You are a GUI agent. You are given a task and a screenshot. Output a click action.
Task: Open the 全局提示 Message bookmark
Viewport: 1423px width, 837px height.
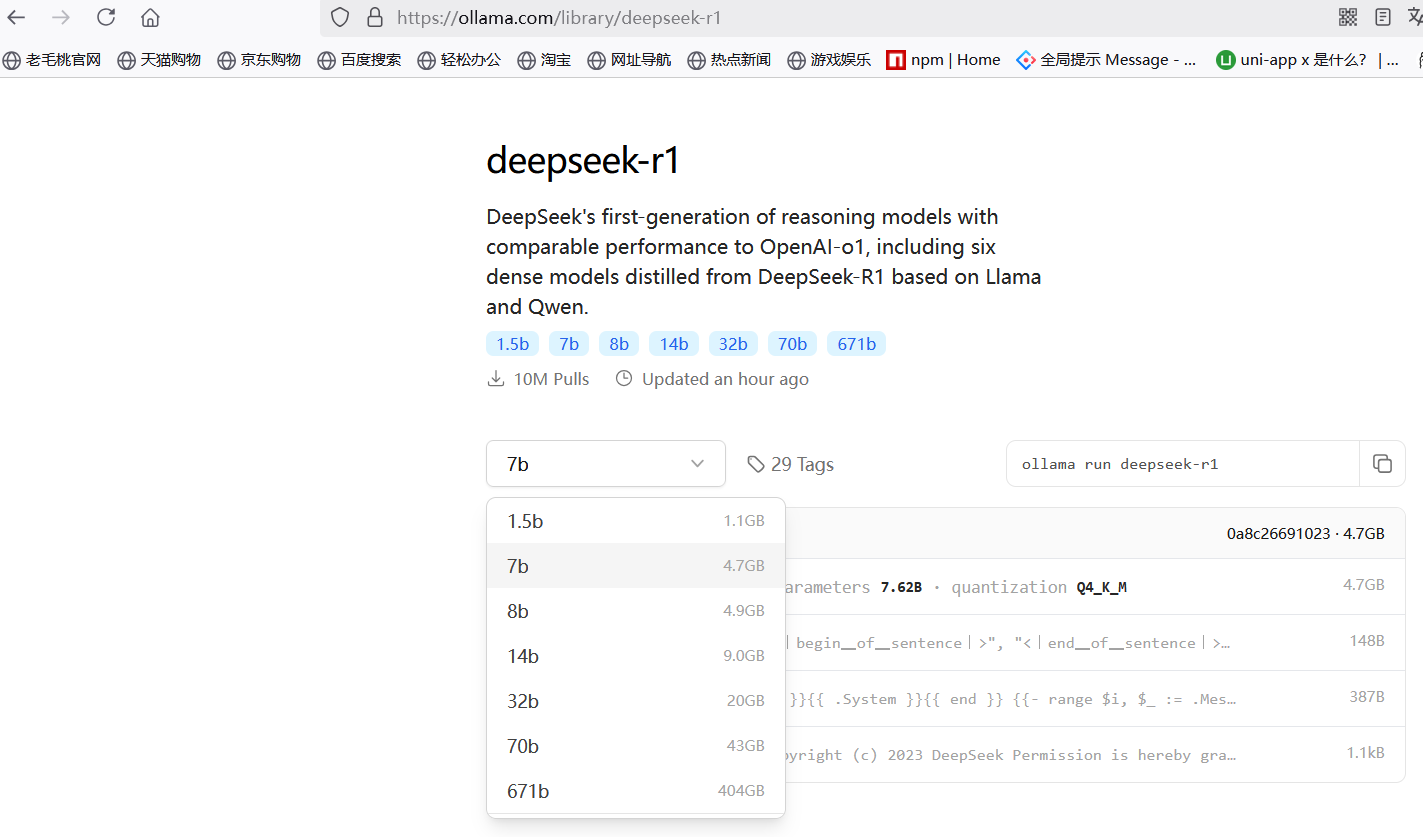(1106, 60)
